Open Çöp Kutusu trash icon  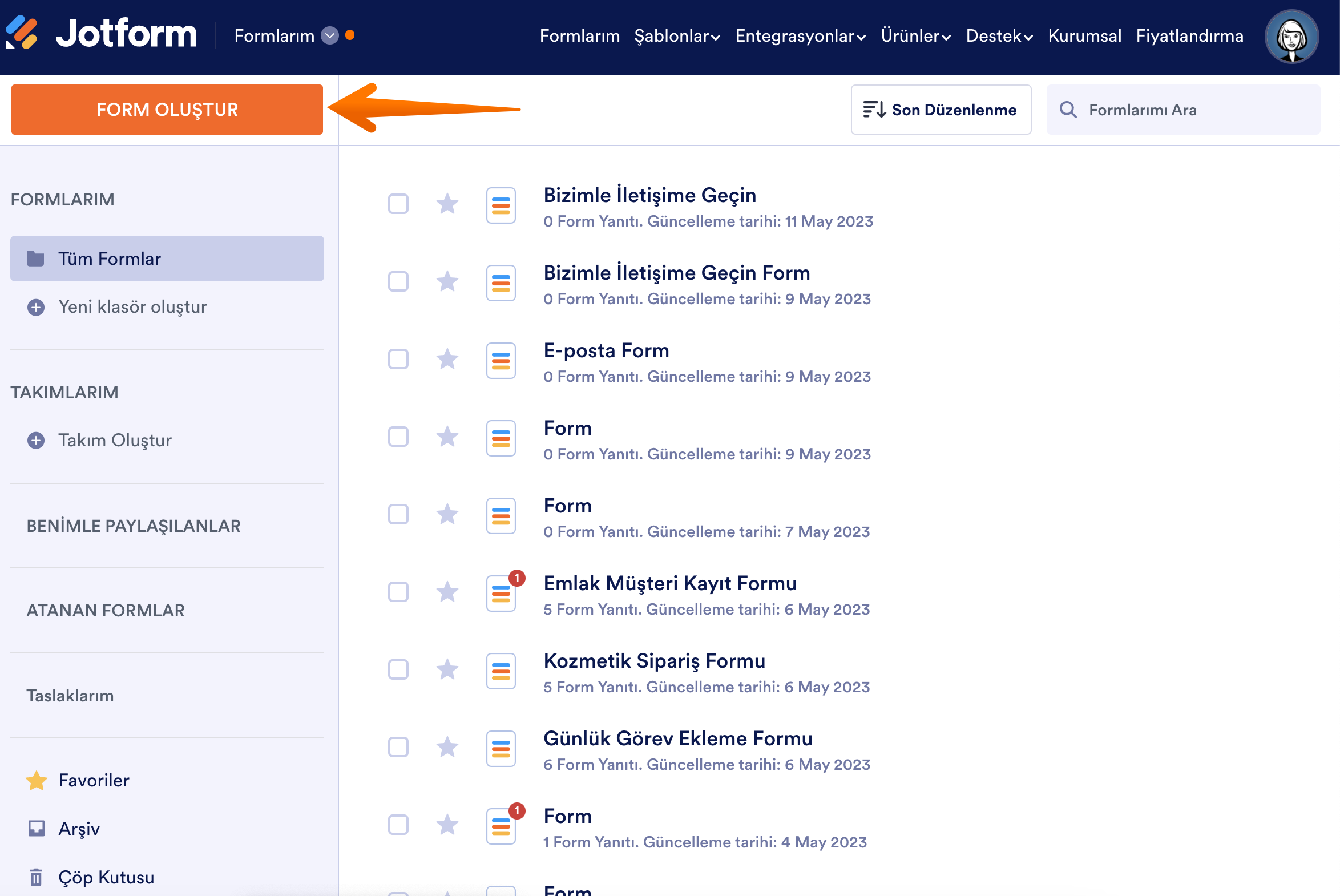pos(36,877)
